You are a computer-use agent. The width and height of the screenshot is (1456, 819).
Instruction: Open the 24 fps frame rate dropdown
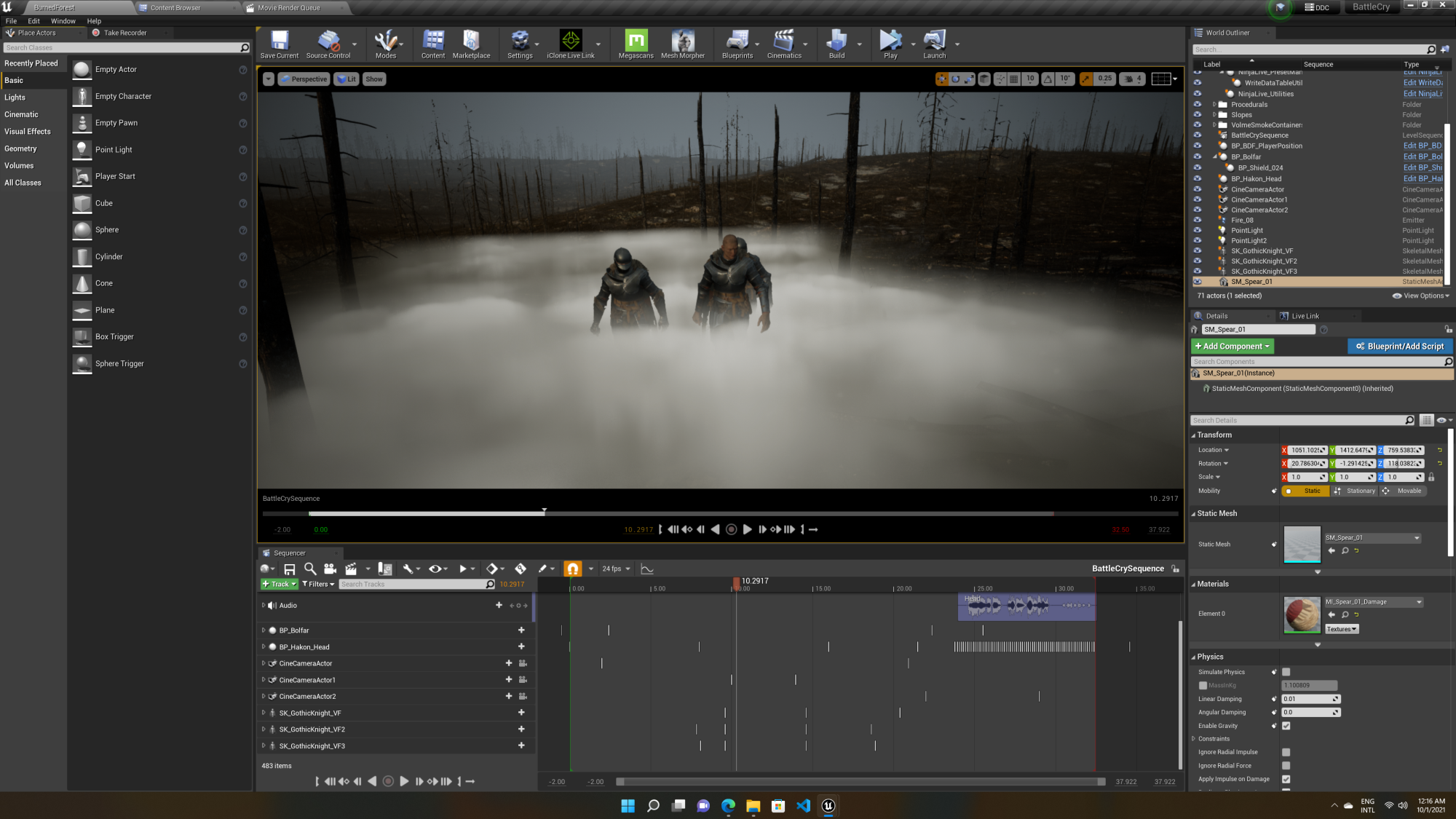click(616, 569)
